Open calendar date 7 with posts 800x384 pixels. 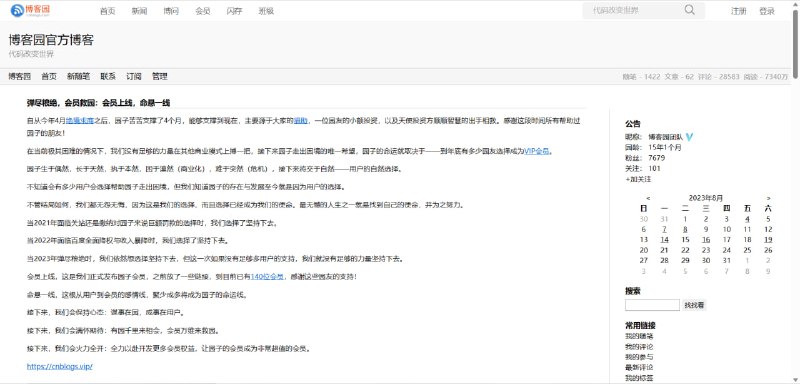tap(664, 229)
